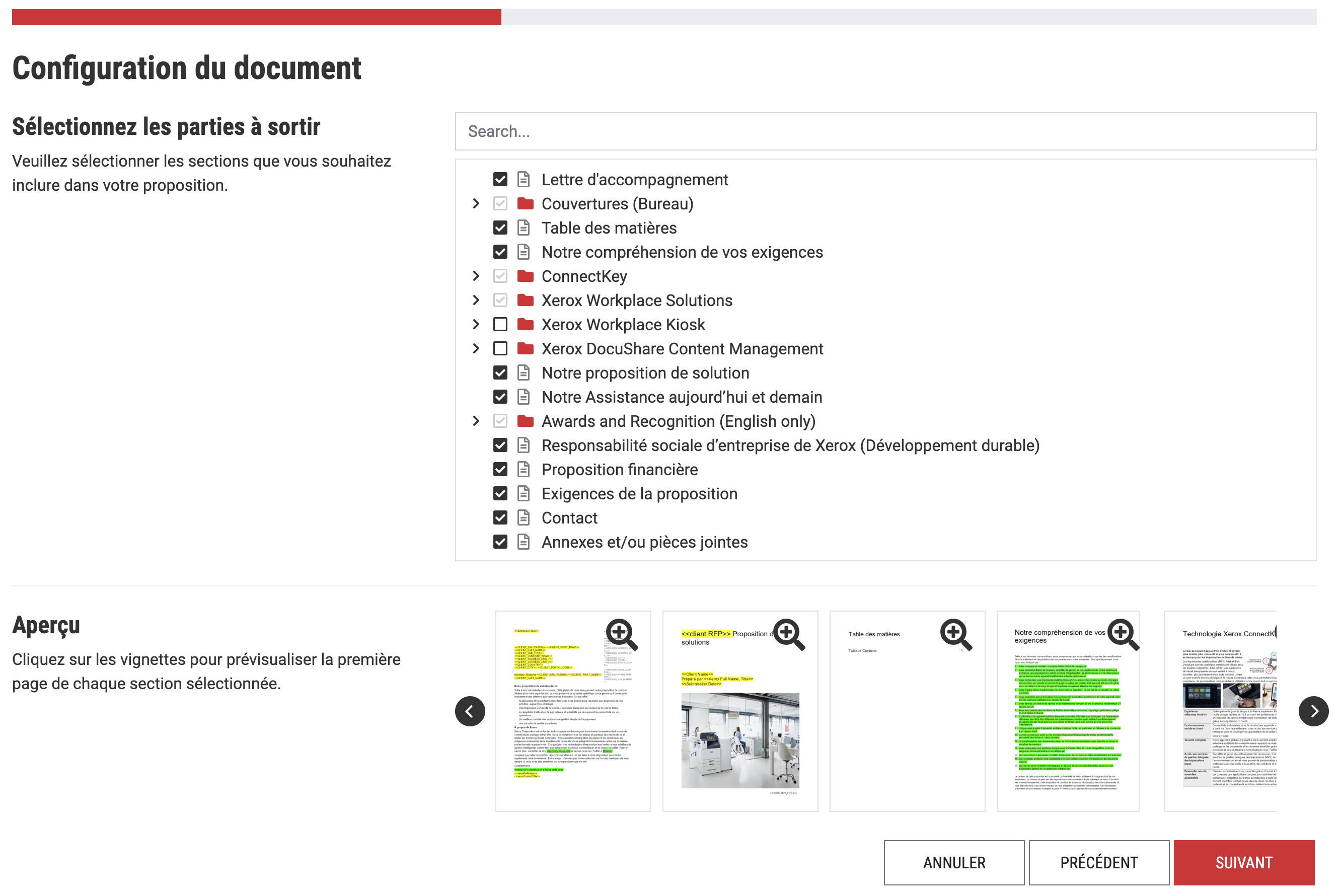Viewport: 1341px width, 896px height.
Task: Uncheck Responsabilité sociale d'entreprise de Xerox
Action: point(500,444)
